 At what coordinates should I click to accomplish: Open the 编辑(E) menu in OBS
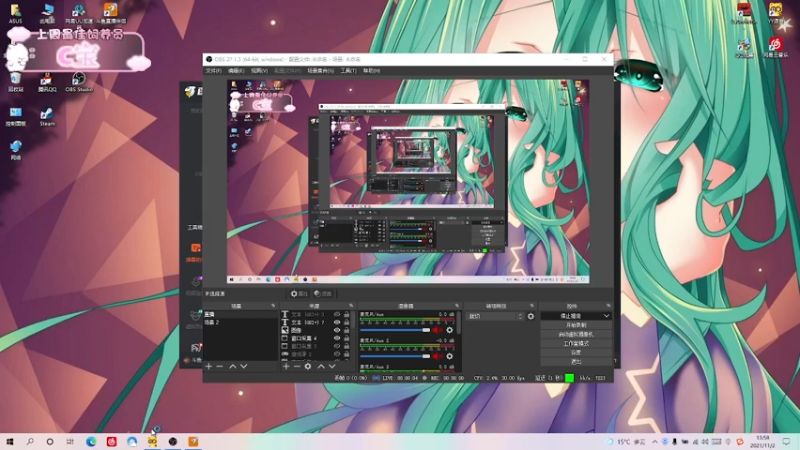point(236,71)
